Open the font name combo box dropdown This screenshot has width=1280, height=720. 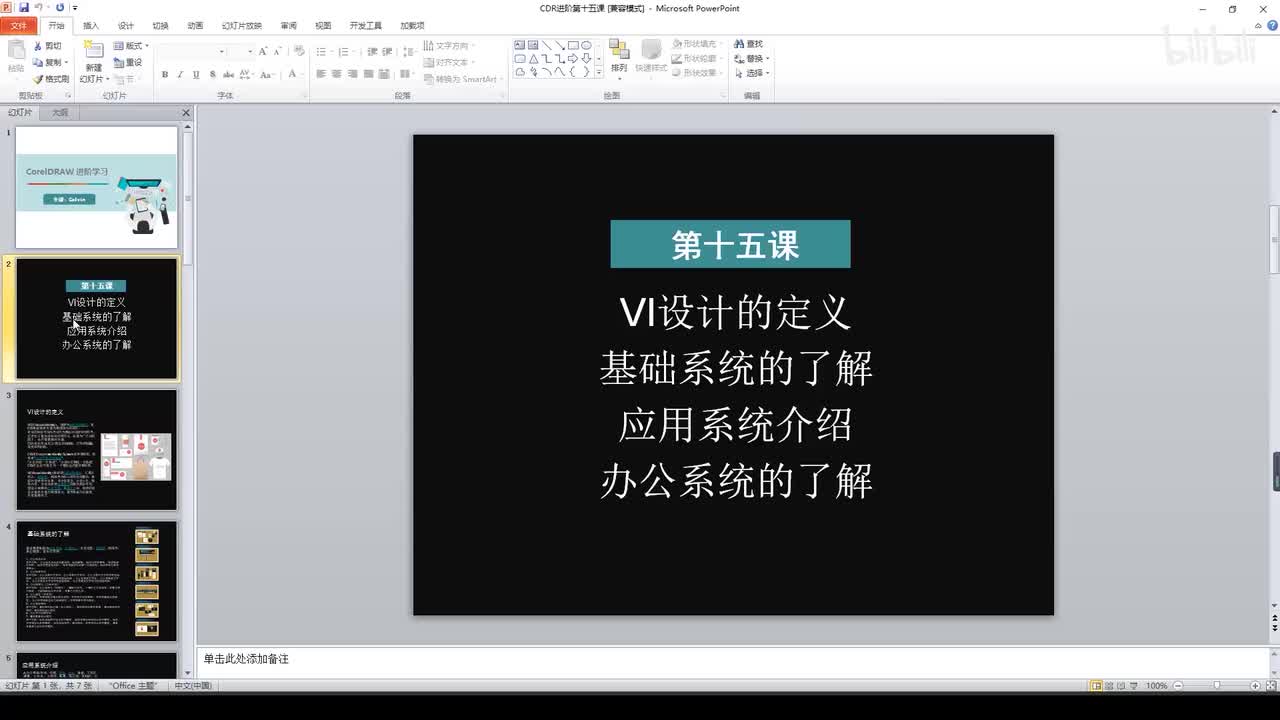[222, 51]
